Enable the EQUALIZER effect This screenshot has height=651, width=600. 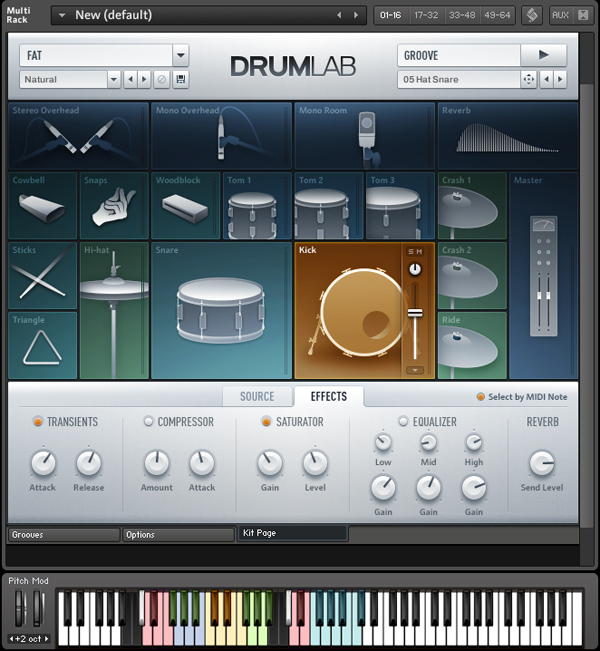[403, 421]
